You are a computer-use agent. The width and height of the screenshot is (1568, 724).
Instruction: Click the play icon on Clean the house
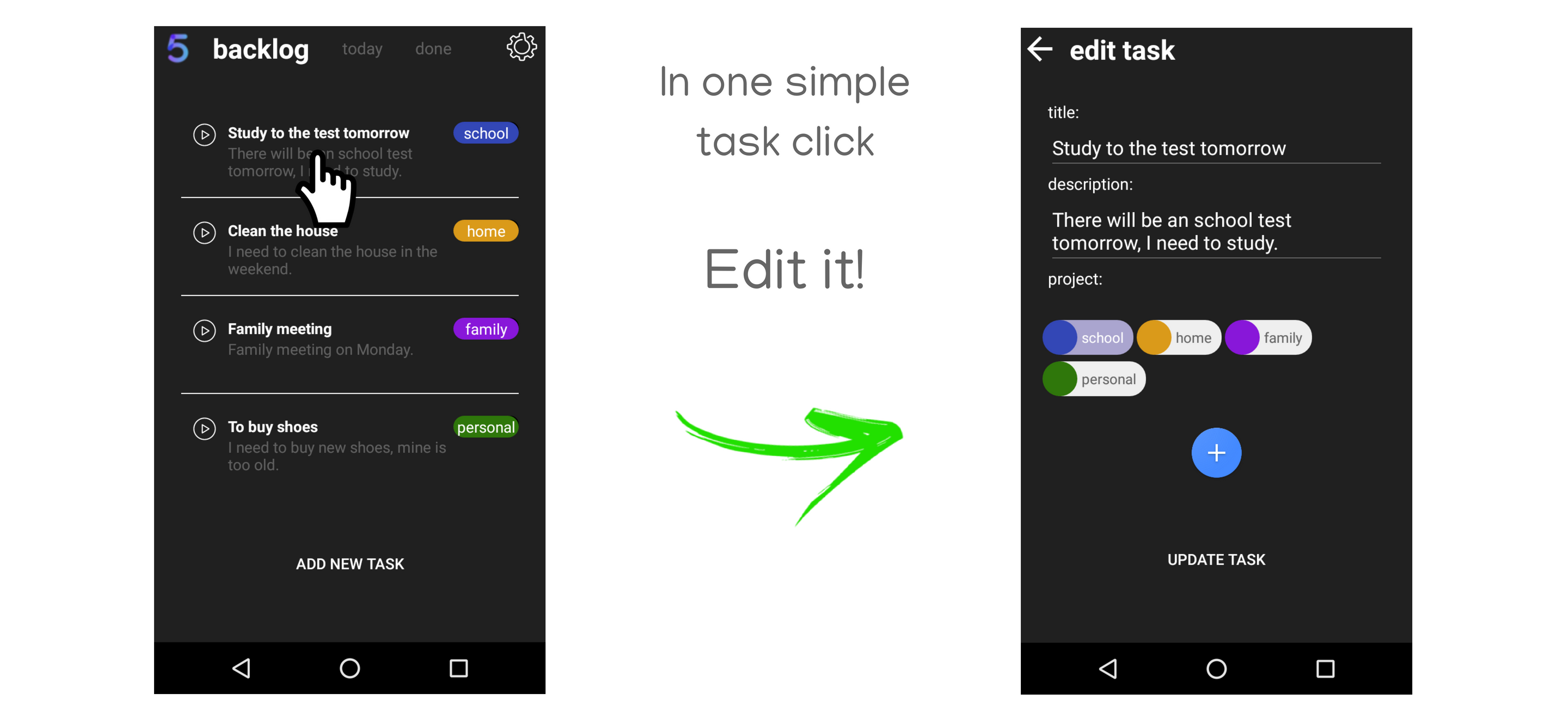point(203,232)
